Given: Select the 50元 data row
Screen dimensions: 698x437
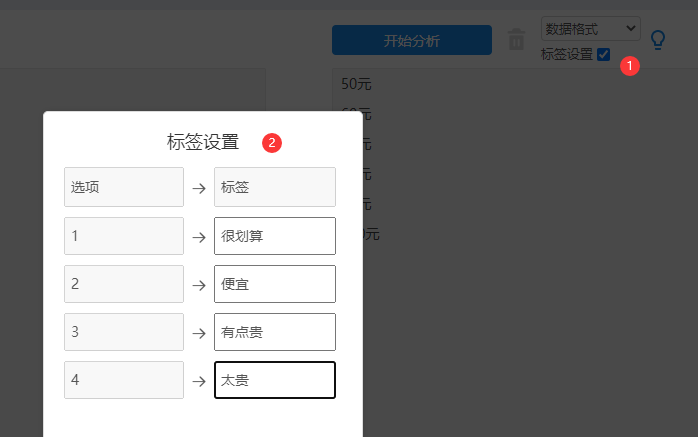Looking at the screenshot, I should (x=358, y=83).
